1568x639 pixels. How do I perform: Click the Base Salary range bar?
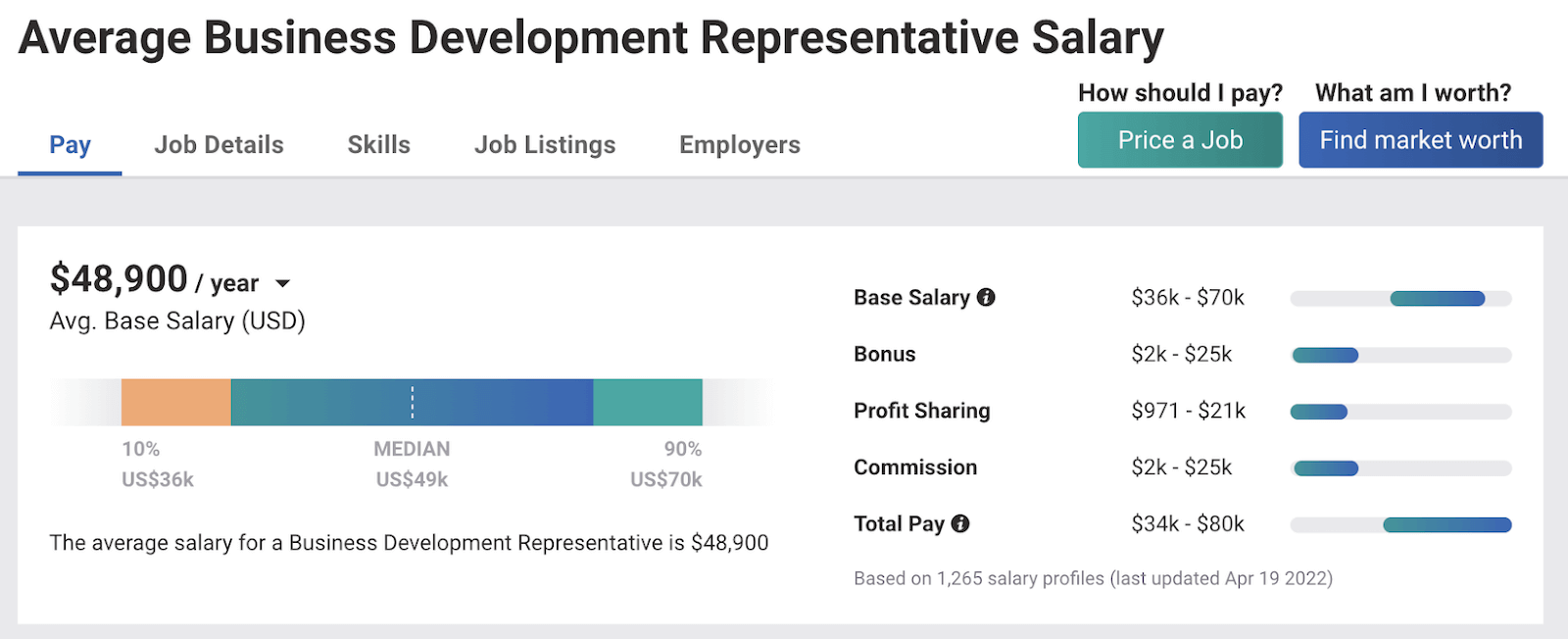[x=1400, y=298]
